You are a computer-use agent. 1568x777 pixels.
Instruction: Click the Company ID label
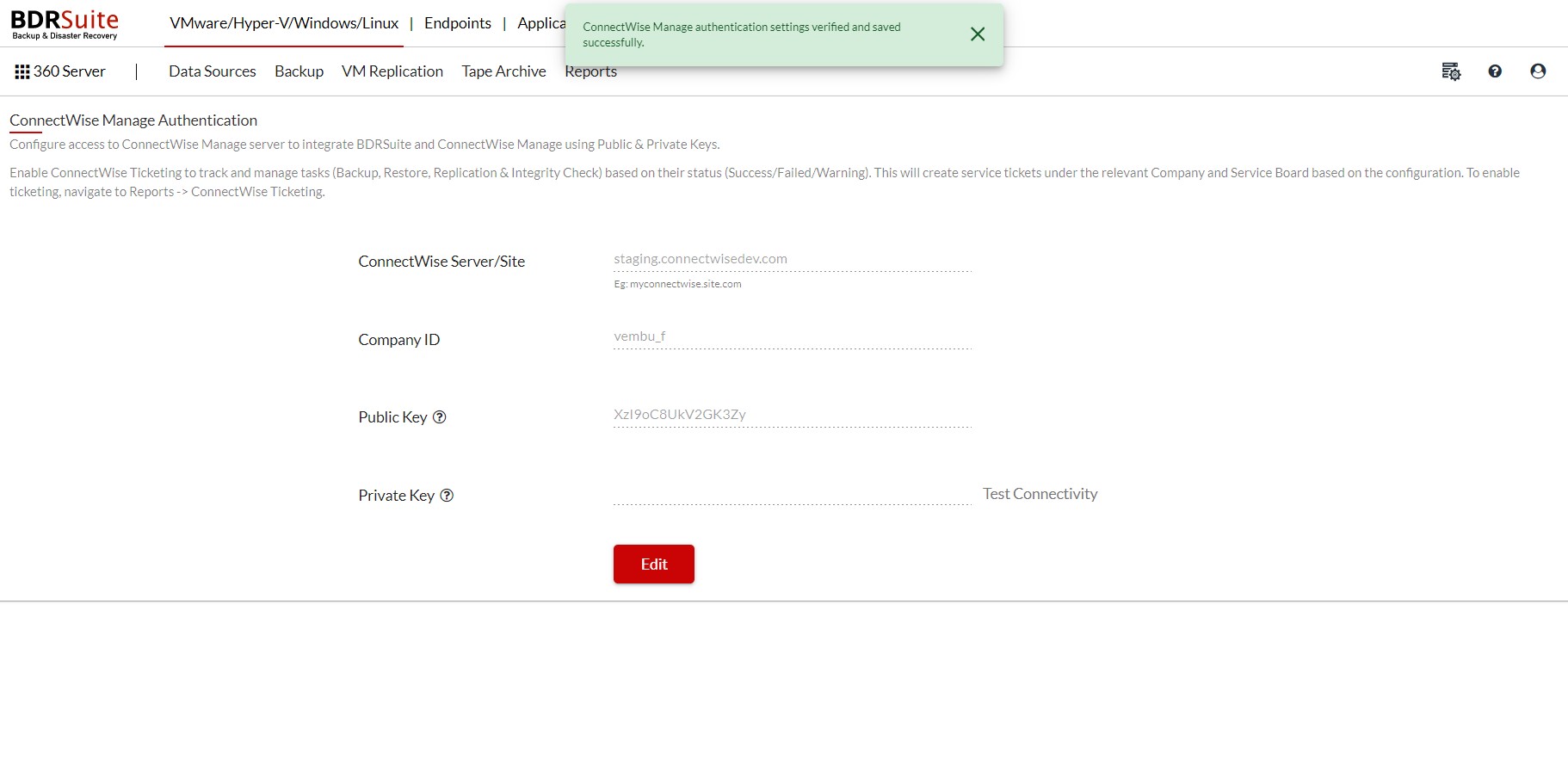pos(398,340)
